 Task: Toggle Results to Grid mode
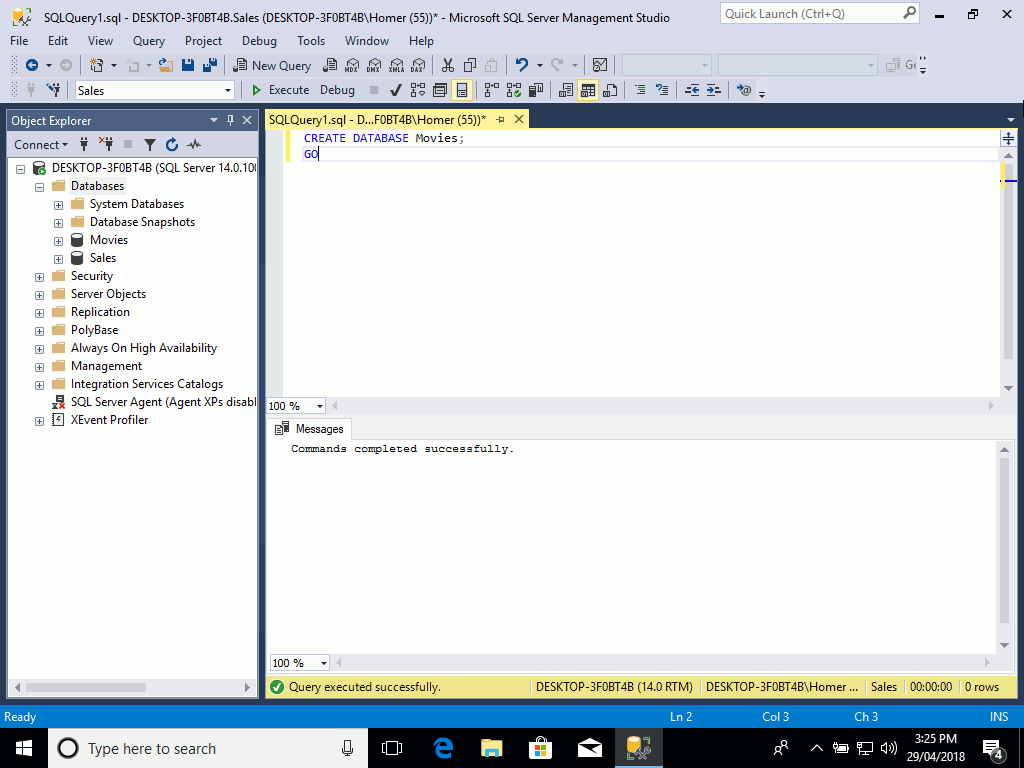[588, 90]
